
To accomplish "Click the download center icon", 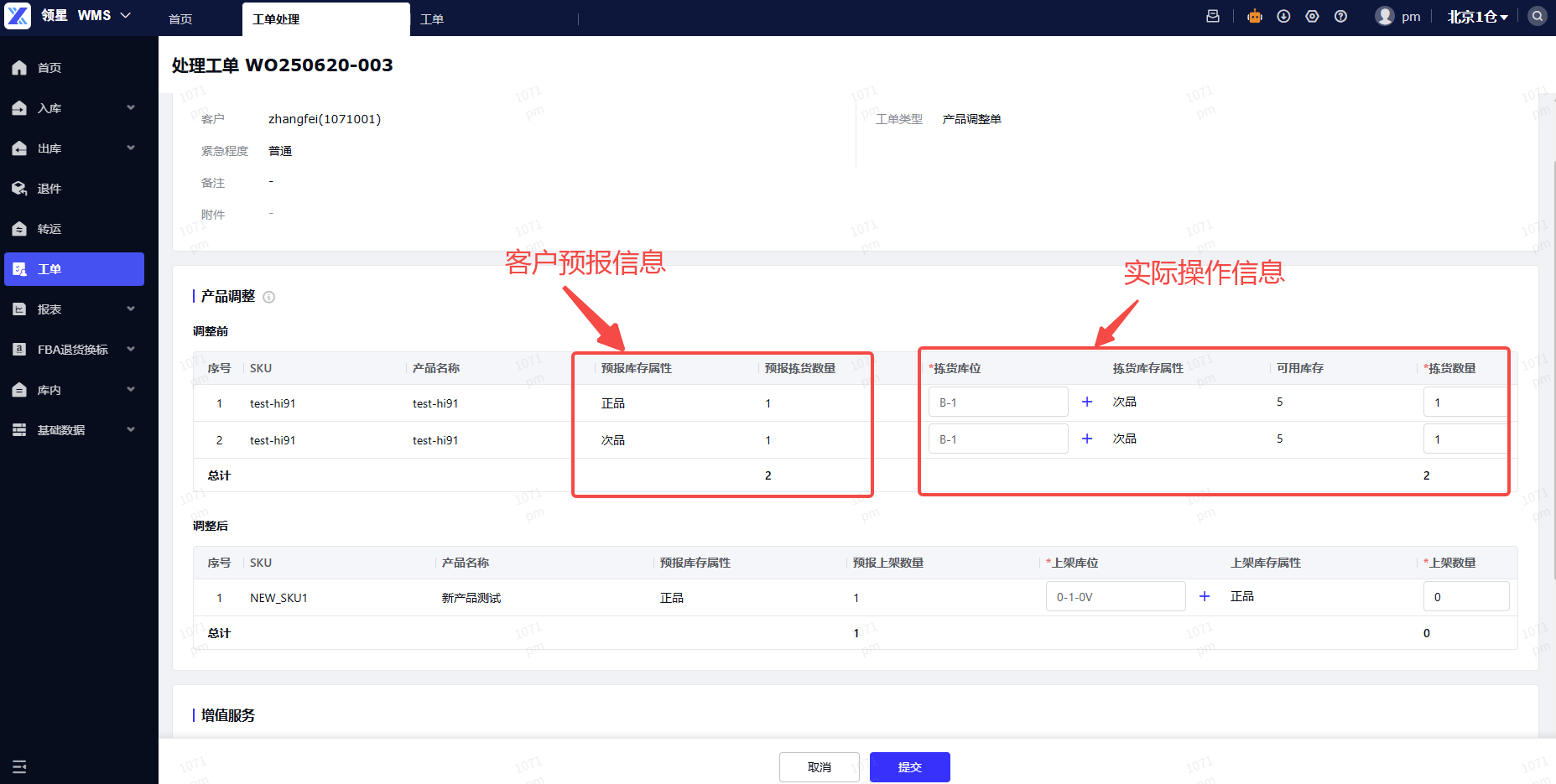I will pos(1283,16).
